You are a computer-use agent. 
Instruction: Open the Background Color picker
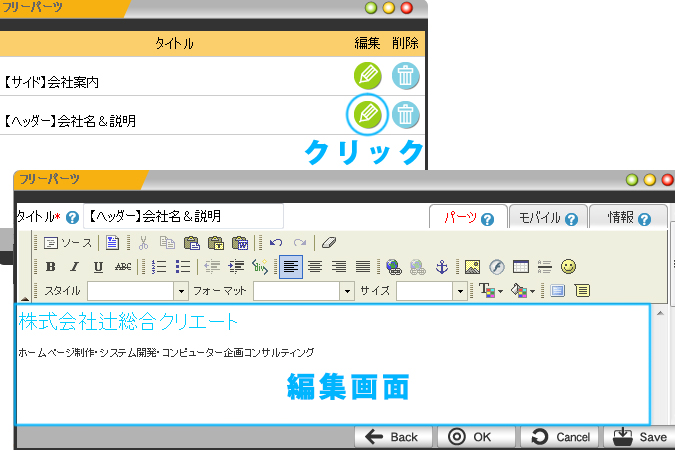point(523,291)
